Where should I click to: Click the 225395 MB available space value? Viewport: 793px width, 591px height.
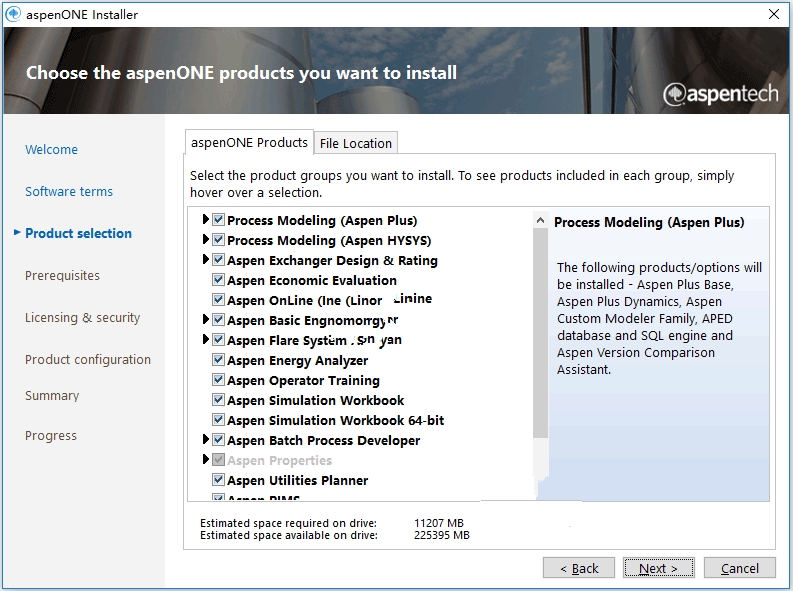pos(442,535)
